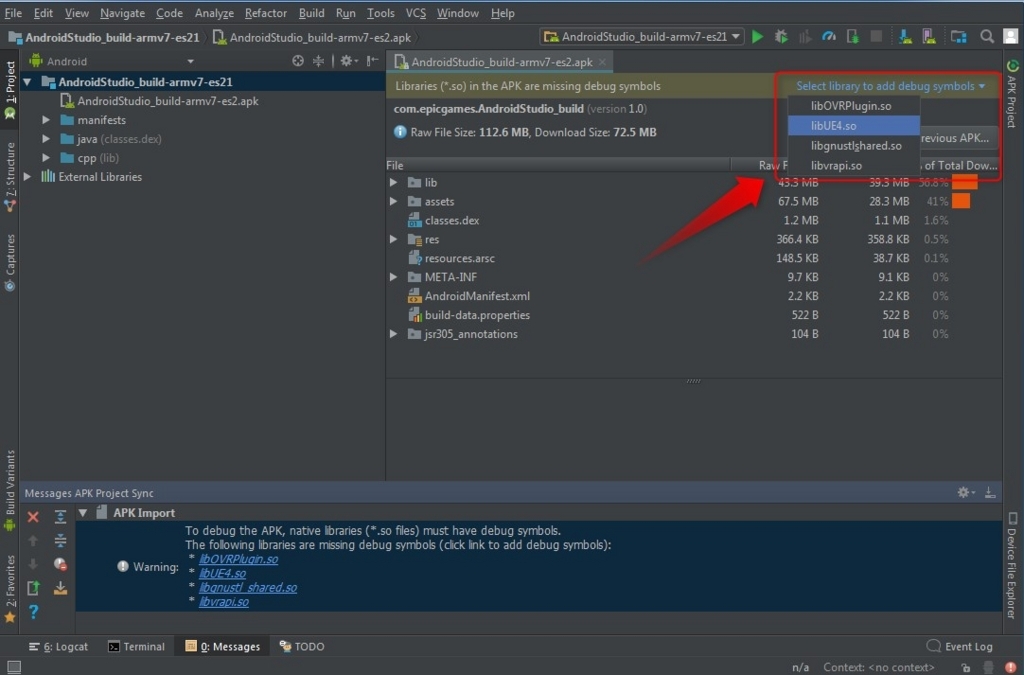The width and height of the screenshot is (1024, 675).
Task: Click the libUE4.so link in warning message
Action: pos(222,573)
